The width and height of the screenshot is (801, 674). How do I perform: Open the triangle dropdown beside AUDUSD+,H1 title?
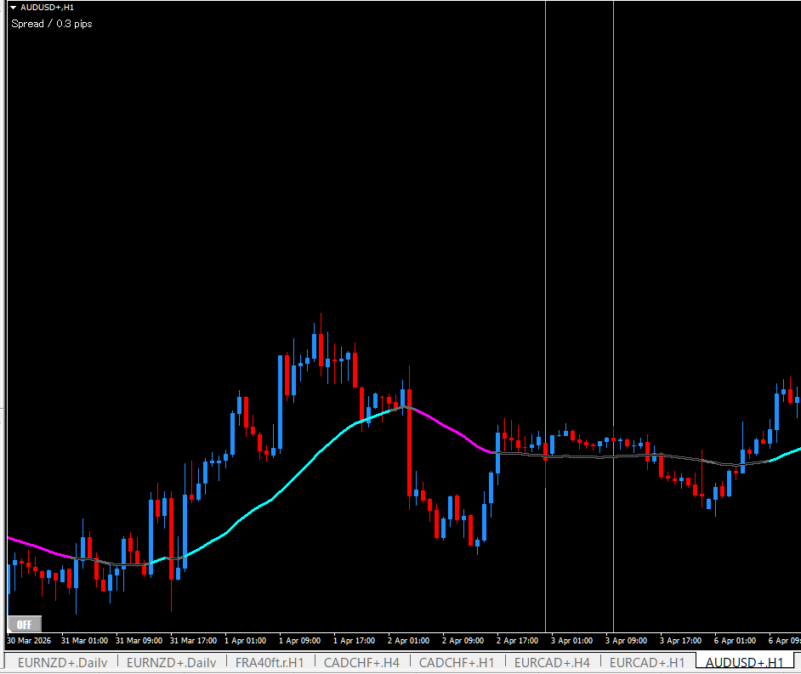point(13,7)
